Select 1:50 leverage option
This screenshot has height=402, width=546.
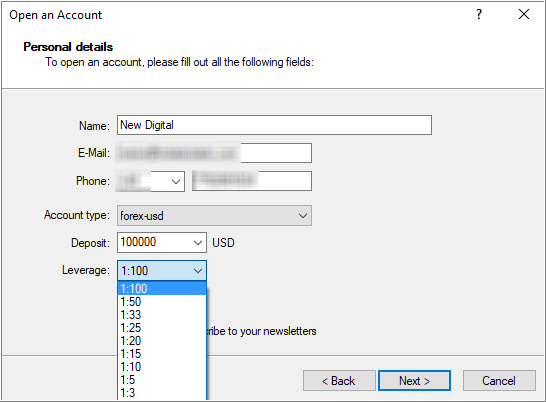pyautogui.click(x=162, y=302)
